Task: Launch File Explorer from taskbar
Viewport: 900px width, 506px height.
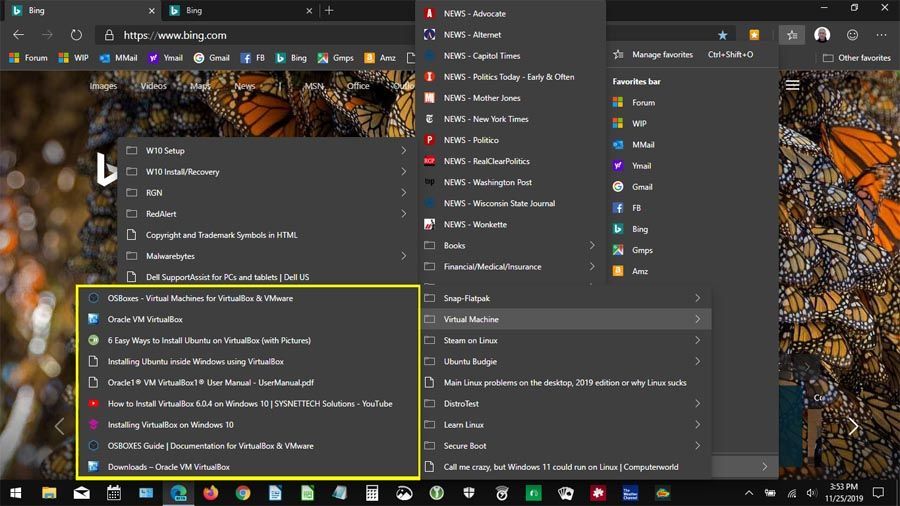Action: (49, 493)
